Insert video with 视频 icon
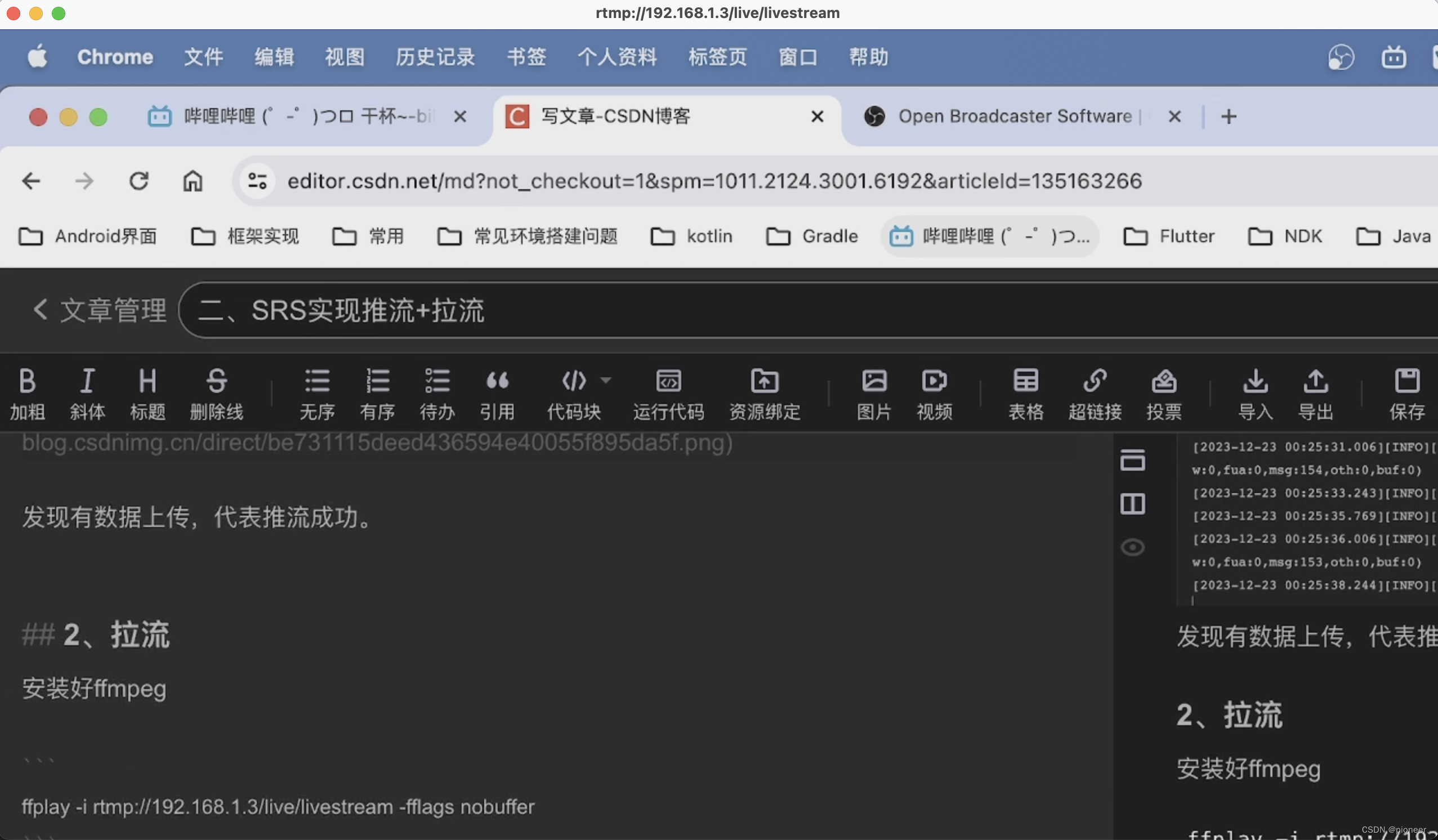The image size is (1438, 840). pyautogui.click(x=934, y=393)
